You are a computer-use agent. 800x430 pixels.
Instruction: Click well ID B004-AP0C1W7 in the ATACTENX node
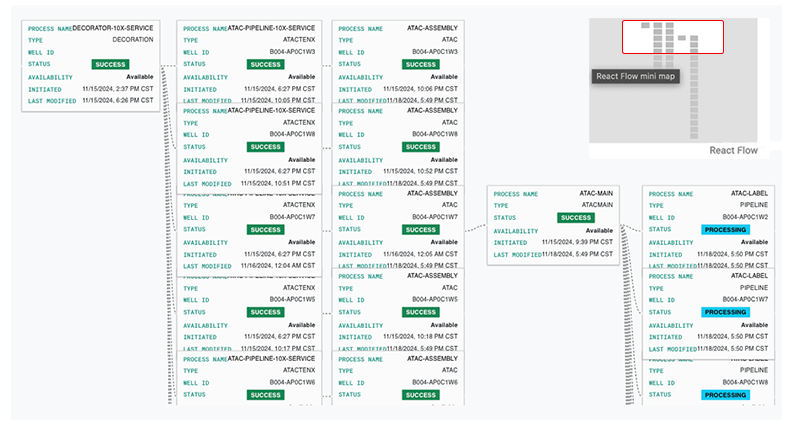pos(292,217)
